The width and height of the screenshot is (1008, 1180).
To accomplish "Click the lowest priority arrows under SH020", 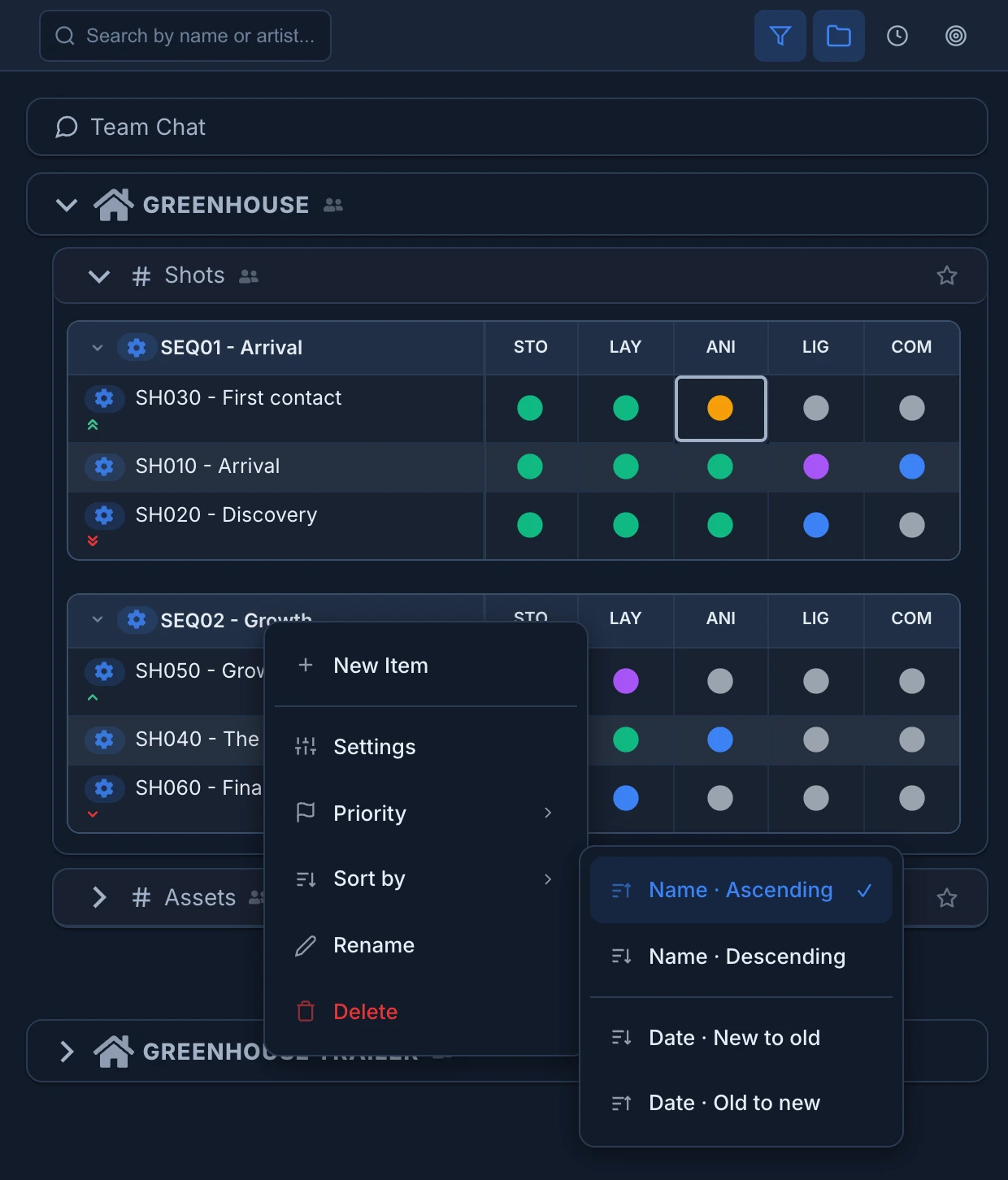I will click(93, 541).
